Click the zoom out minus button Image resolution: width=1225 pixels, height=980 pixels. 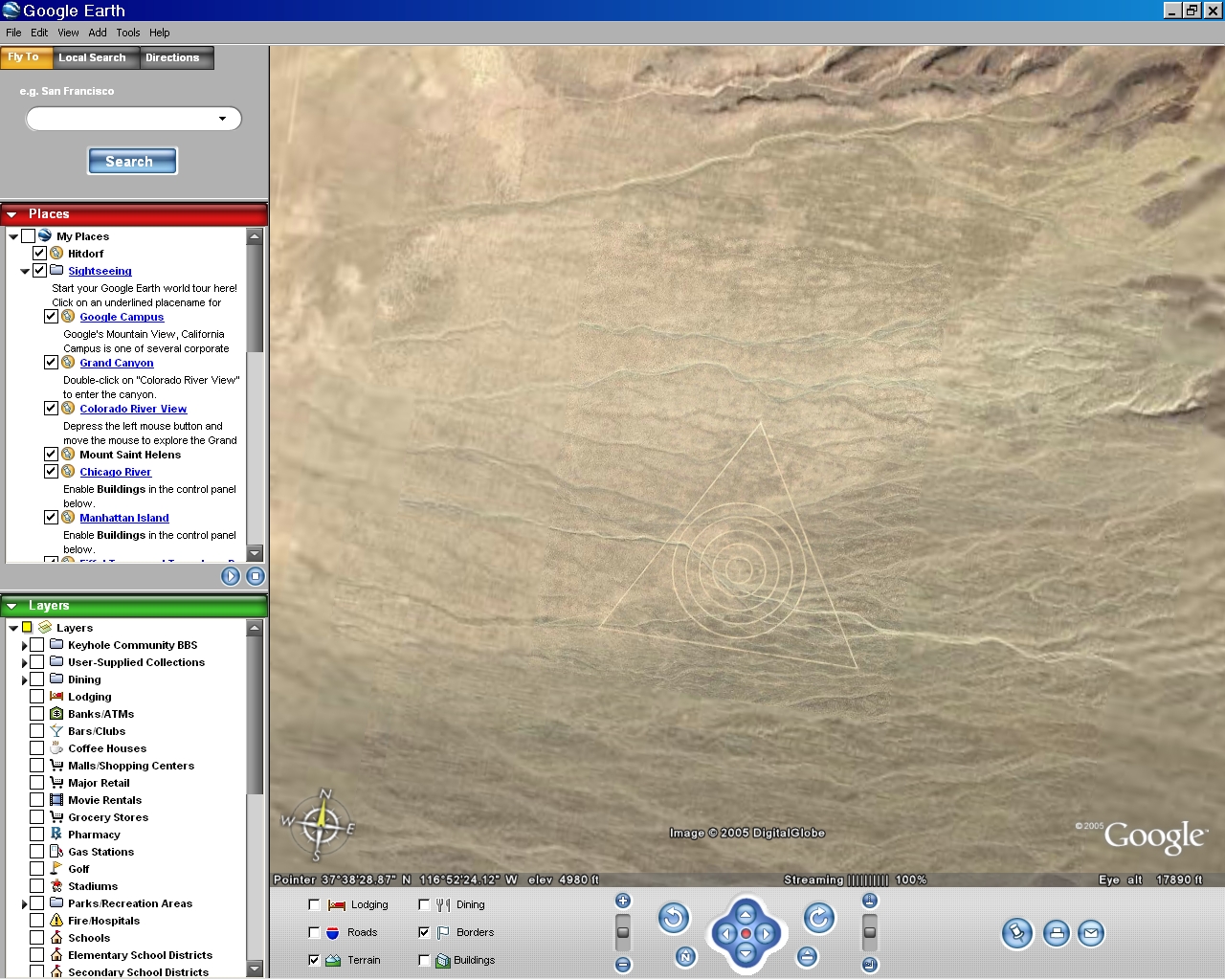(623, 965)
